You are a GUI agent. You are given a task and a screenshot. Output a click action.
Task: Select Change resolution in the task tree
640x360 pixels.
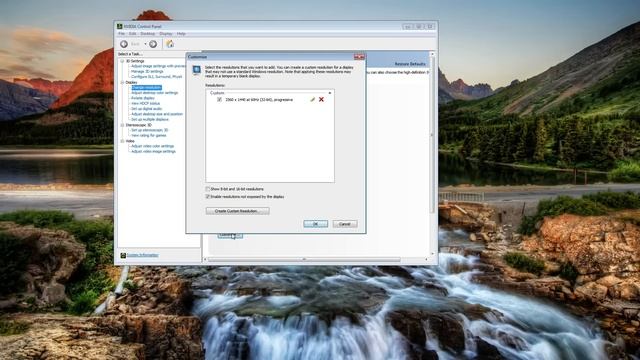click(x=147, y=87)
